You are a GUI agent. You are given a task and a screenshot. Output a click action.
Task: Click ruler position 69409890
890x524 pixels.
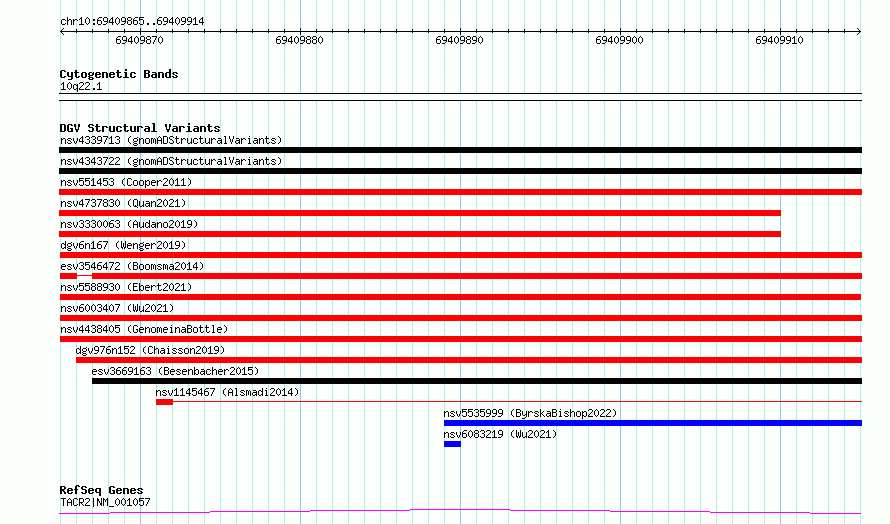point(459,40)
